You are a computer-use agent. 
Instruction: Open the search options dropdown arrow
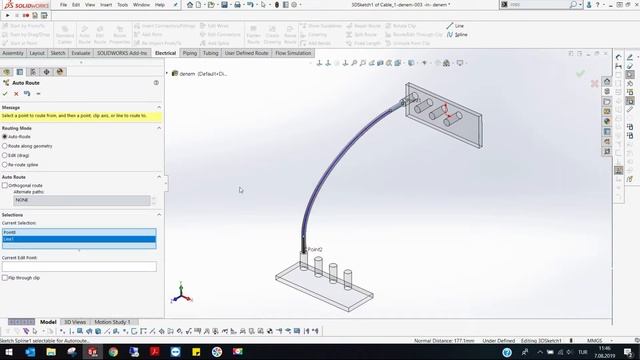pos(580,5)
